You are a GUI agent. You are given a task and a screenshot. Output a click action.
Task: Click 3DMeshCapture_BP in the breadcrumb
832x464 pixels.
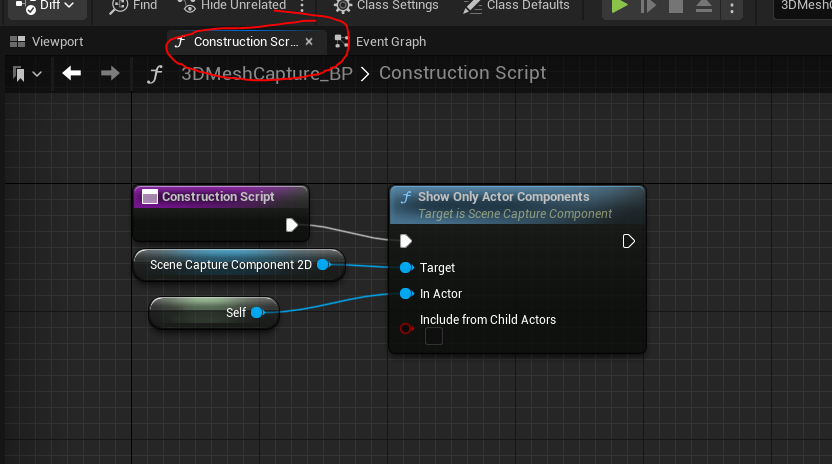point(267,73)
